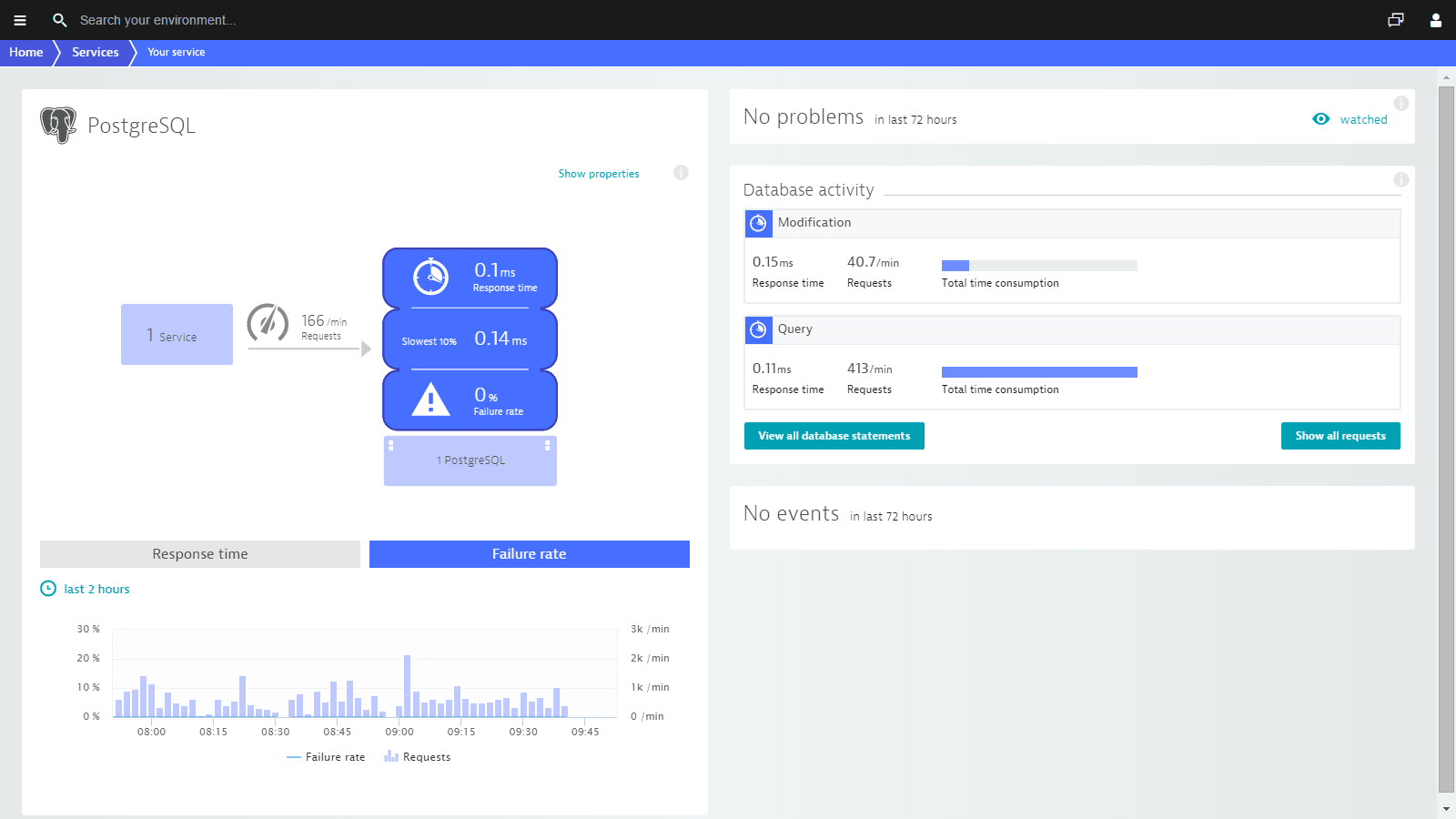Click the Query timer icon

(x=759, y=329)
